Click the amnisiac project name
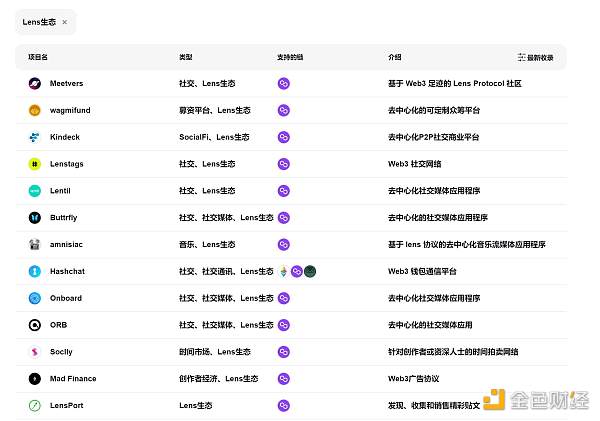 coord(66,244)
